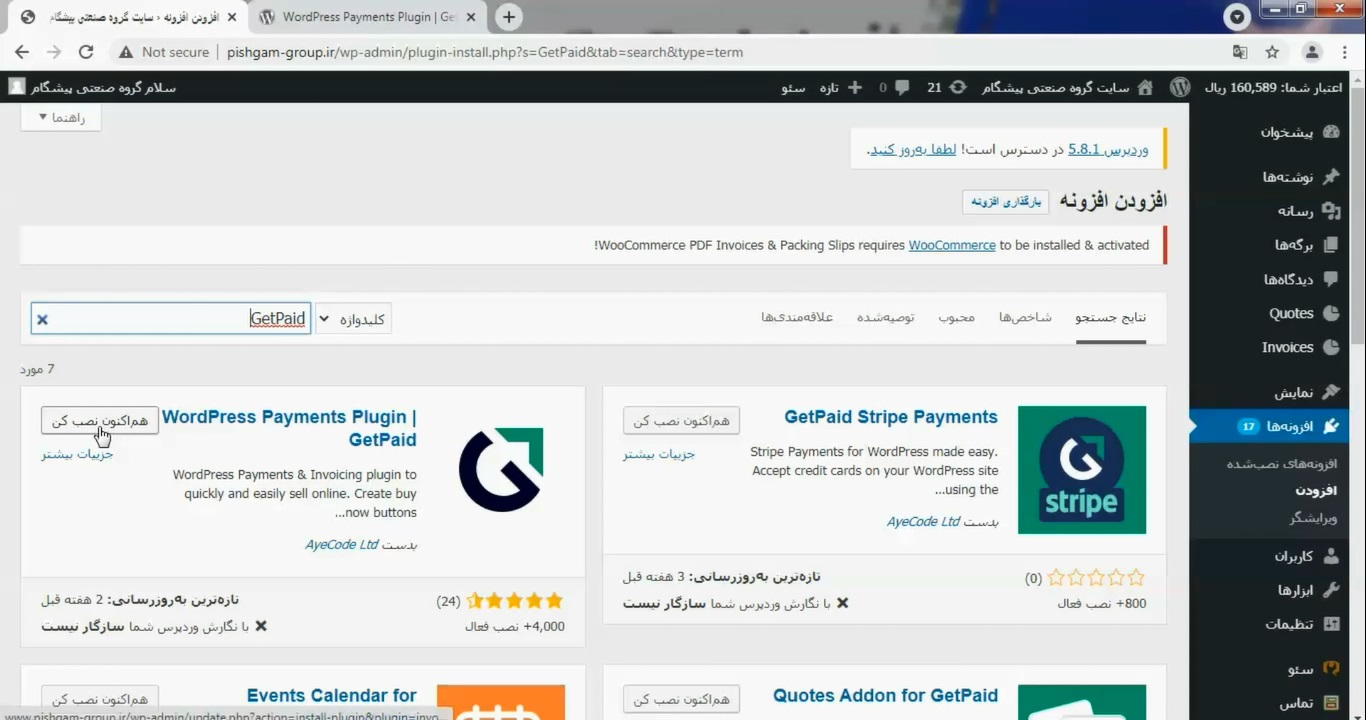Click the browser back arrow
Viewport: 1366px width, 720px height.
(x=22, y=52)
